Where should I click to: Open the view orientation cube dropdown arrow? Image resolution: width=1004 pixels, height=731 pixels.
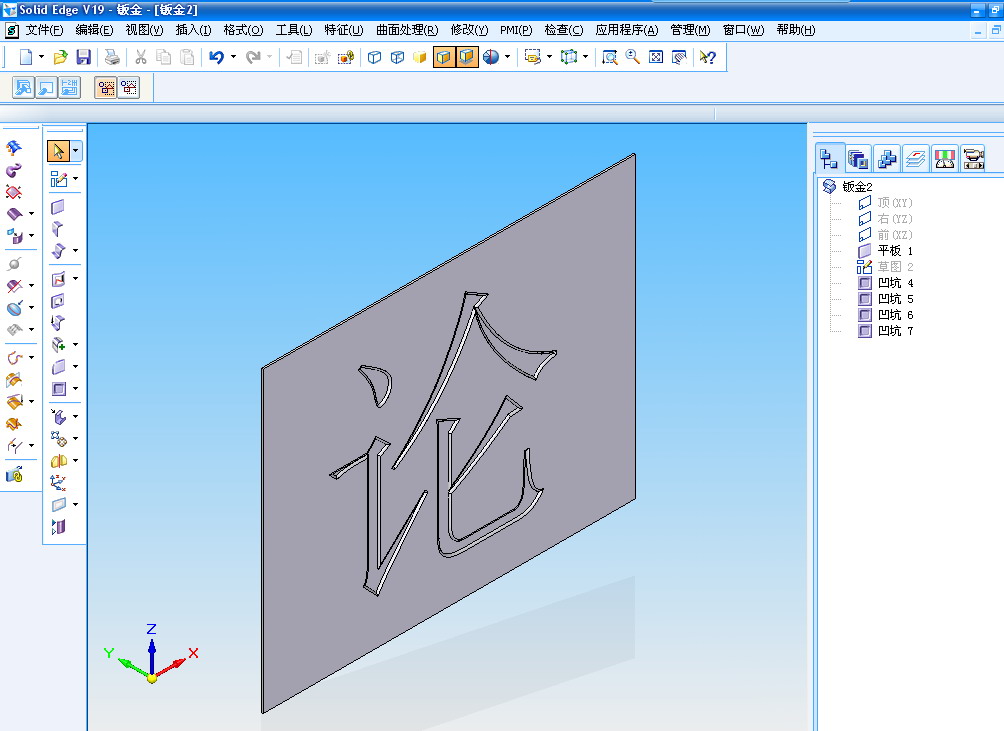pyautogui.click(x=586, y=57)
